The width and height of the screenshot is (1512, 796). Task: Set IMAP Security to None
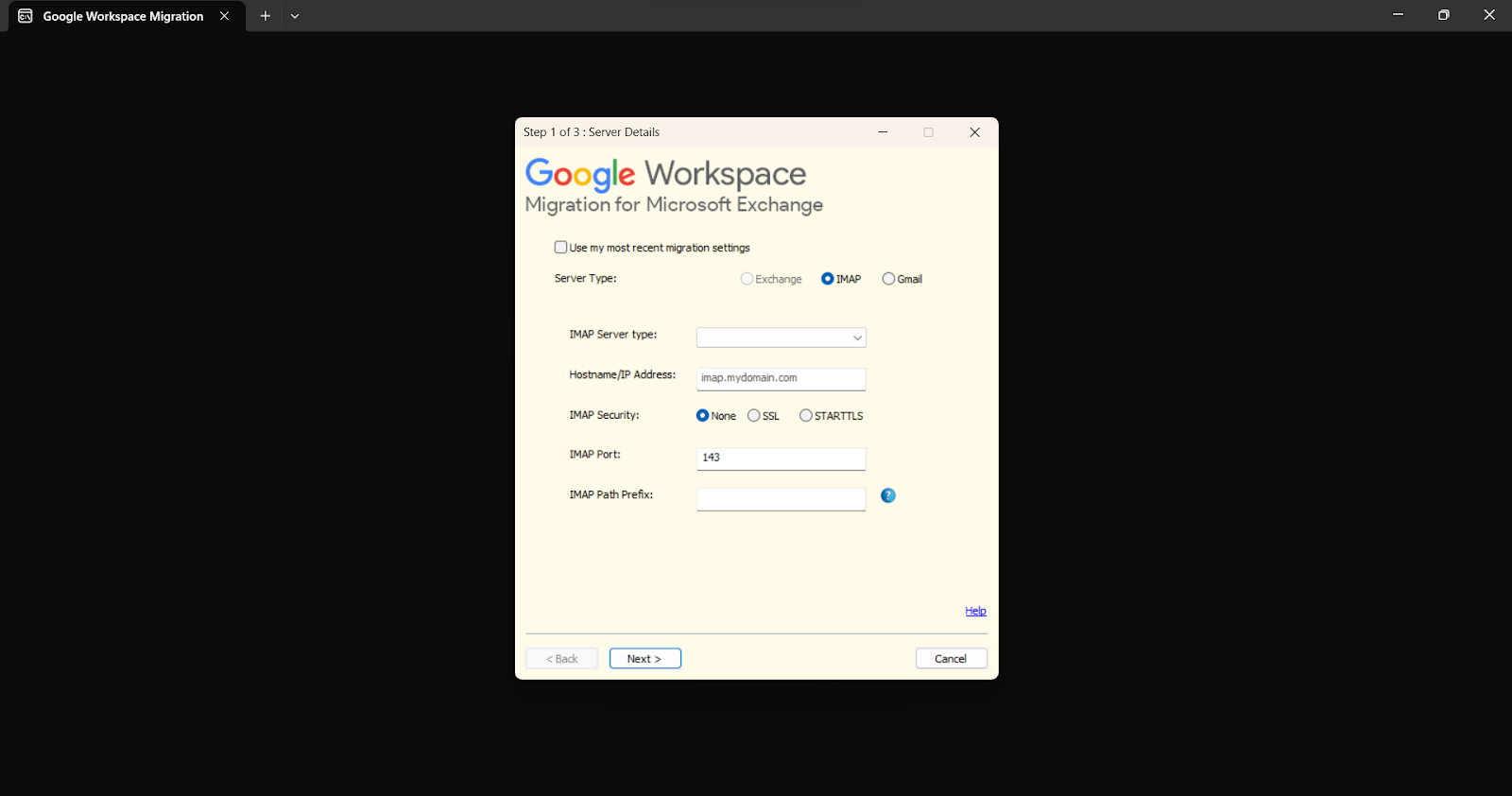pyautogui.click(x=702, y=416)
